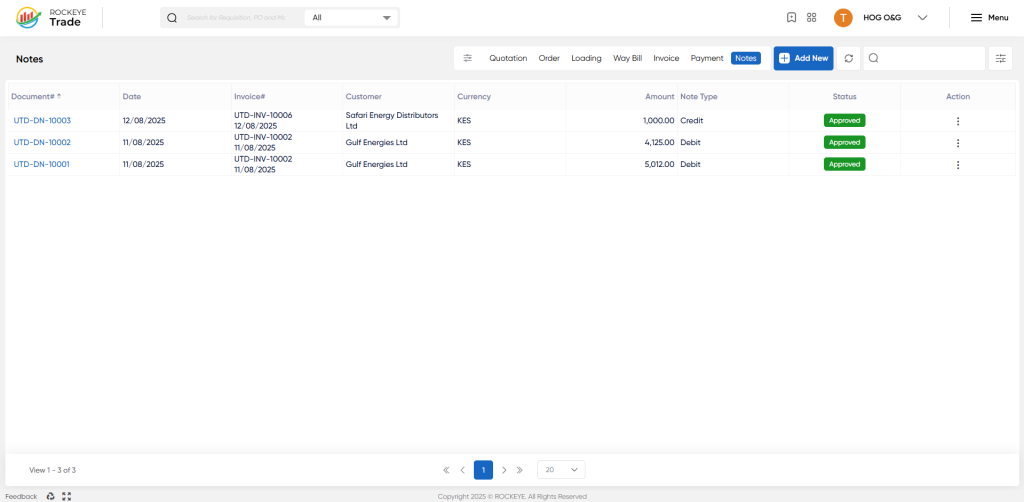
Task: Switch to the Invoice tab
Action: pyautogui.click(x=666, y=58)
